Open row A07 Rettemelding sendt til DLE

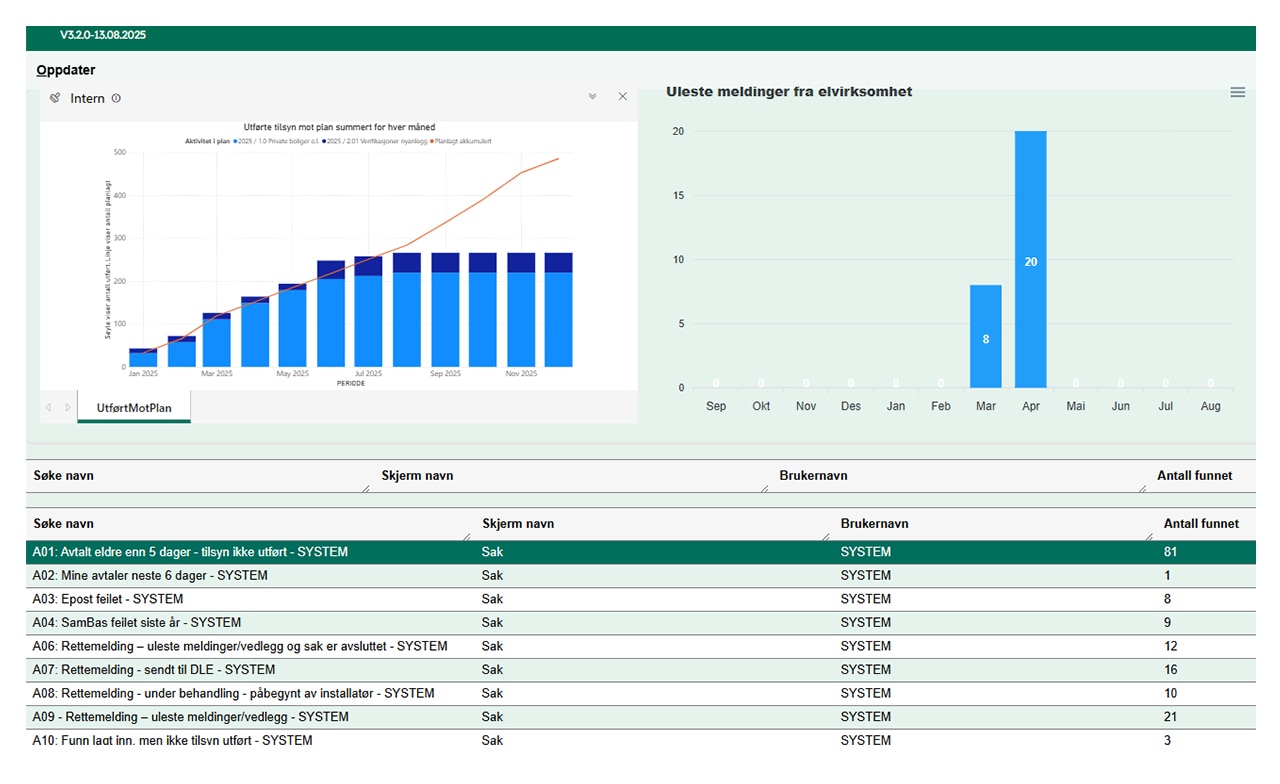(x=168, y=670)
